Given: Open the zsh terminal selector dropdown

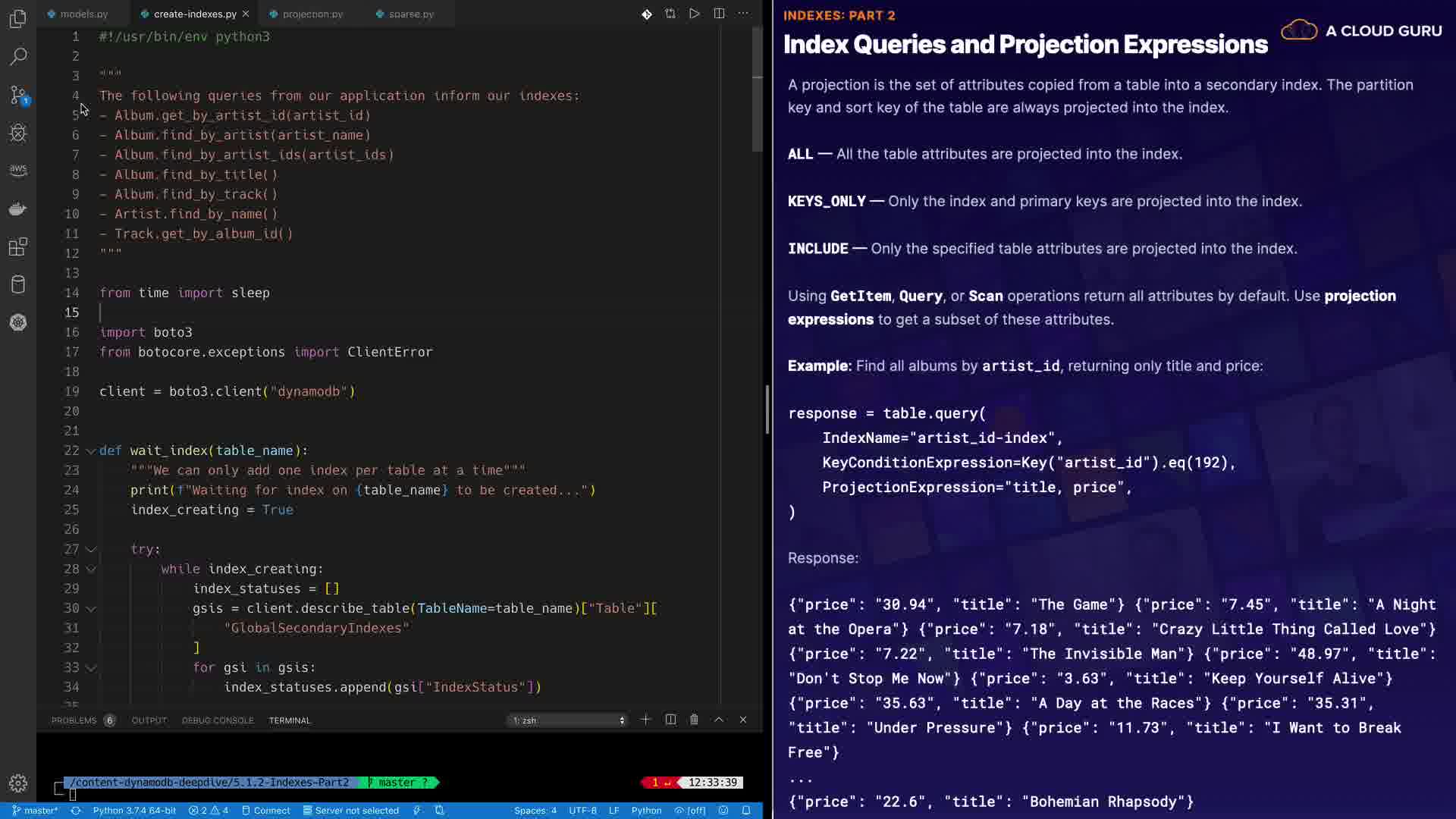Looking at the screenshot, I should (569, 720).
